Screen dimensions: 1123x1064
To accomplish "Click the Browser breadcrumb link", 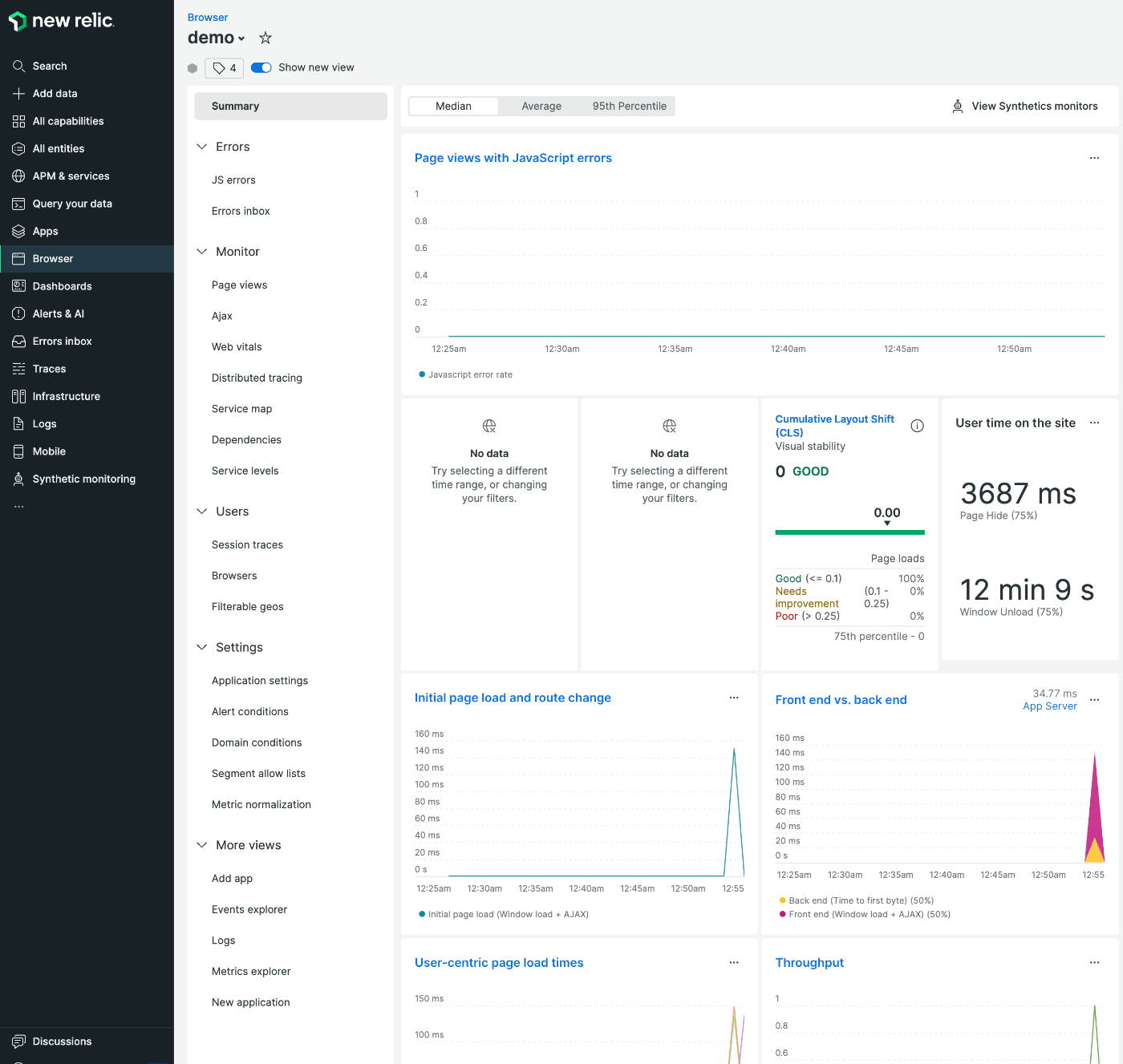I will [208, 18].
